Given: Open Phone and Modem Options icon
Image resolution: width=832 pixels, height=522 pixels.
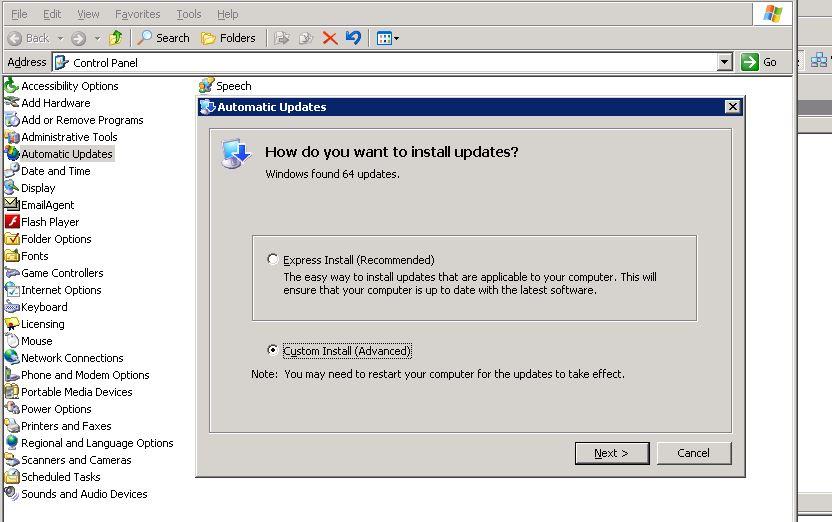Looking at the screenshot, I should (x=12, y=375).
